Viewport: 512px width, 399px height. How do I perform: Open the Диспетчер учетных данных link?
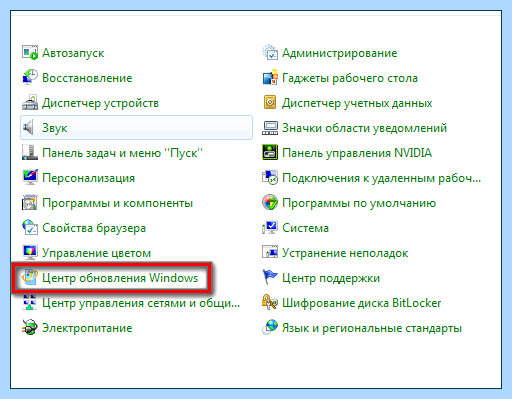pos(357,103)
